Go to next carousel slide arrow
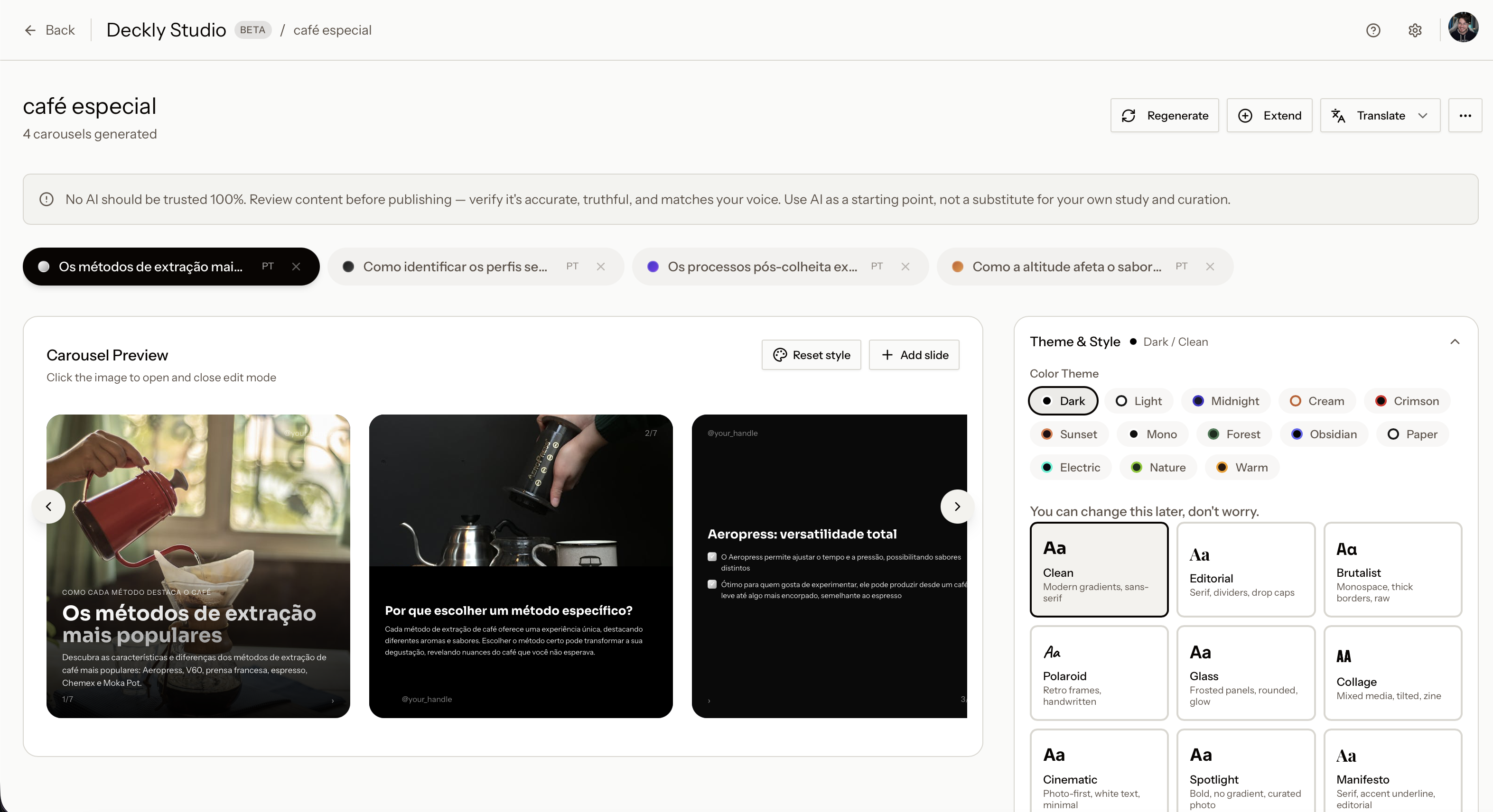Screen dimensions: 1493x812 pos(957,506)
